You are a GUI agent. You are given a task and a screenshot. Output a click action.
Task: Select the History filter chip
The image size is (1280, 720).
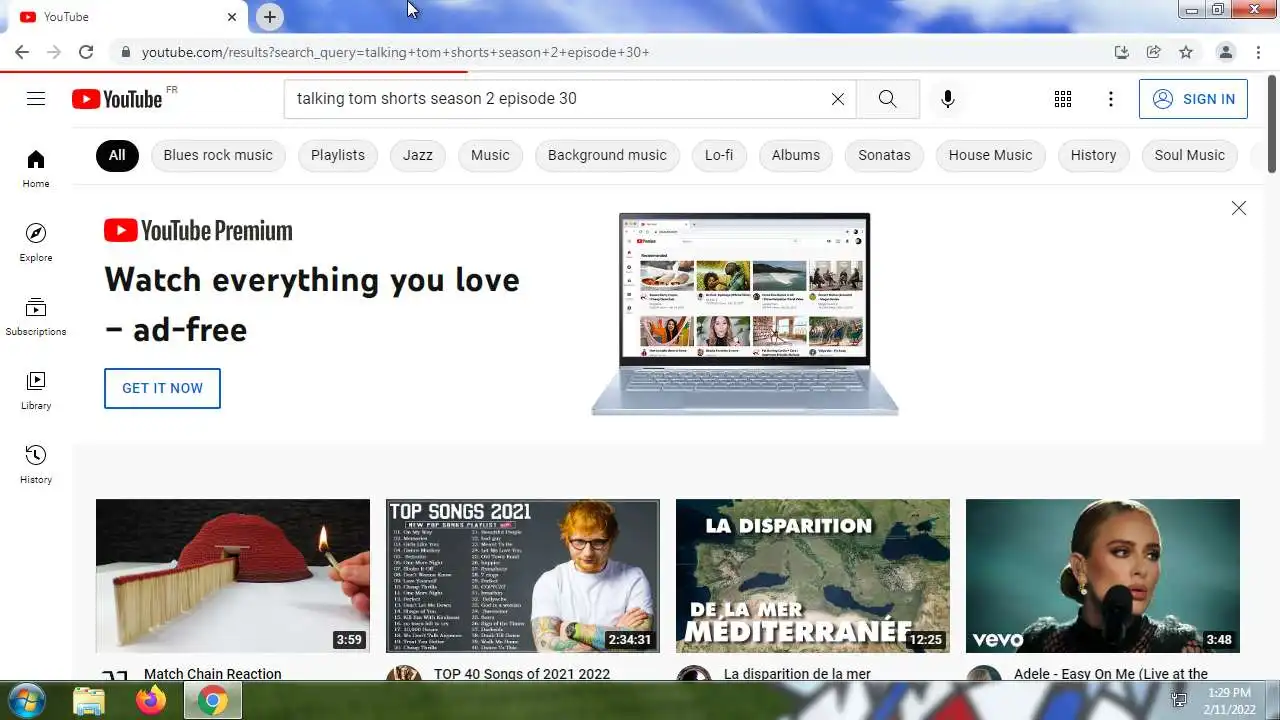[x=1093, y=155]
